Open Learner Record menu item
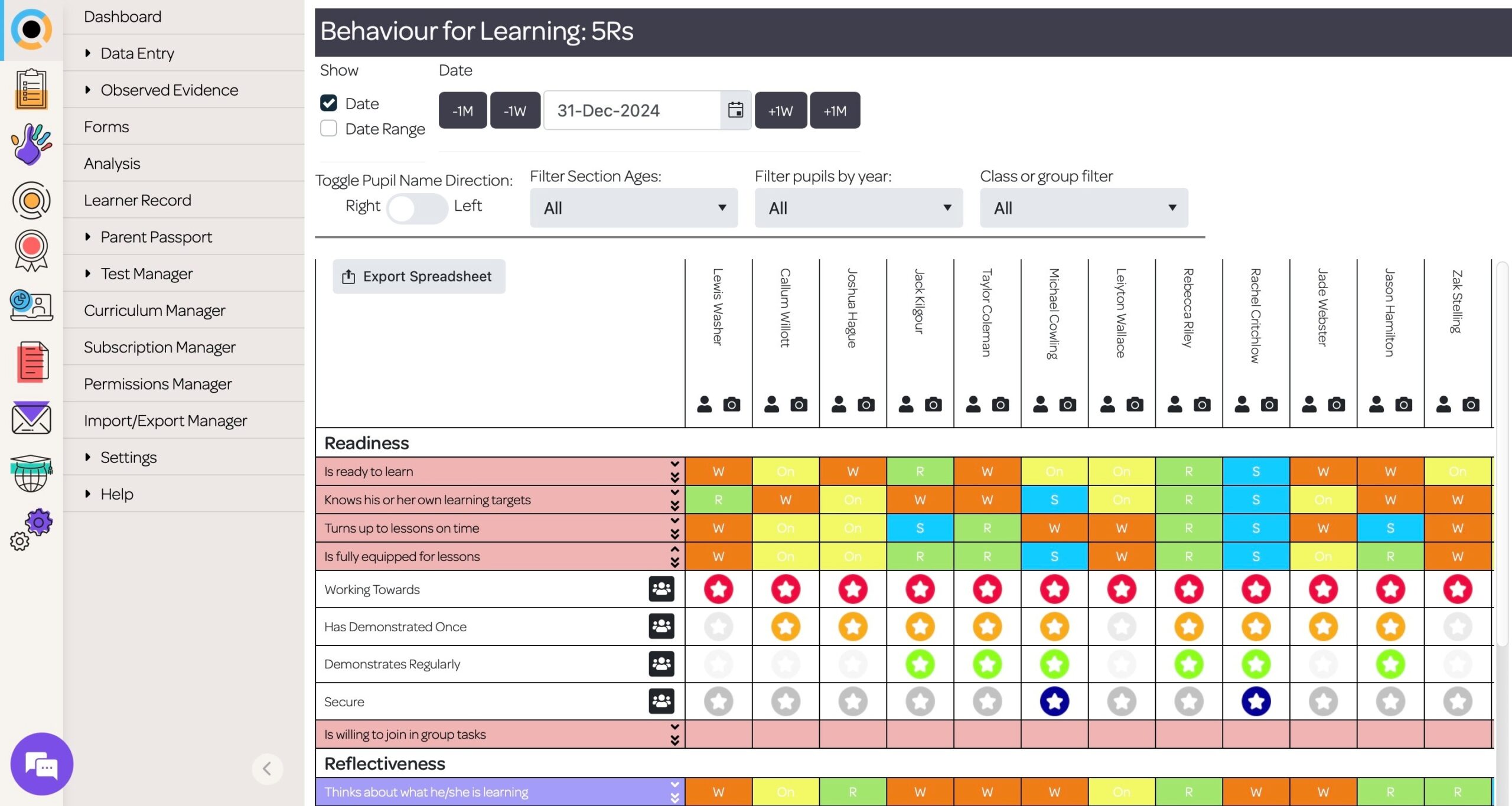Screen dimensions: 1512x806 click(x=138, y=200)
